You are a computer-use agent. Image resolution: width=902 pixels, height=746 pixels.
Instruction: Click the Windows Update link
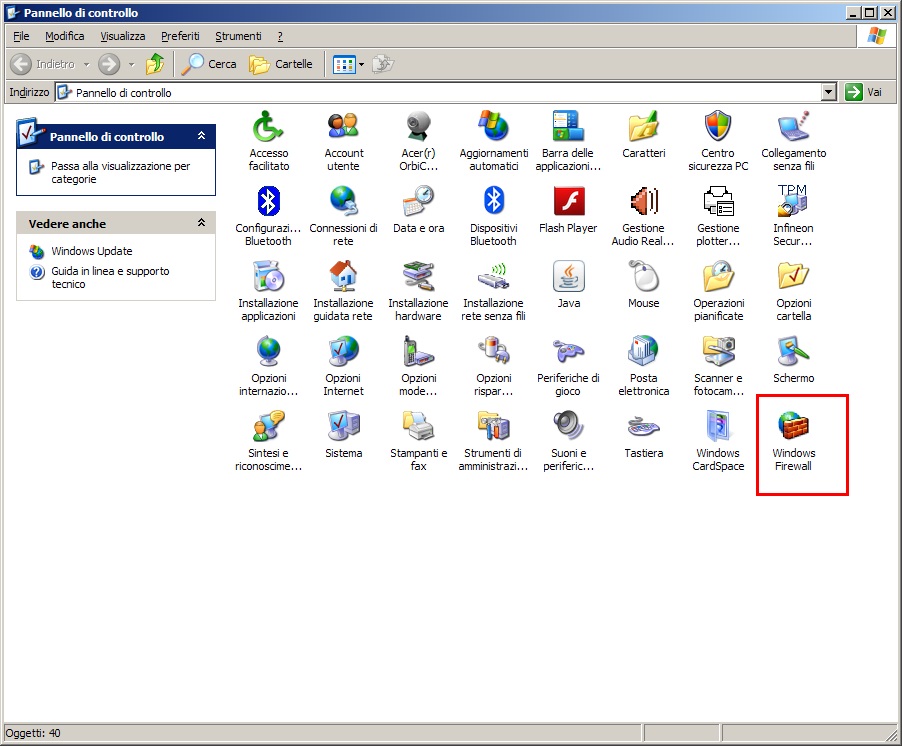click(x=91, y=251)
